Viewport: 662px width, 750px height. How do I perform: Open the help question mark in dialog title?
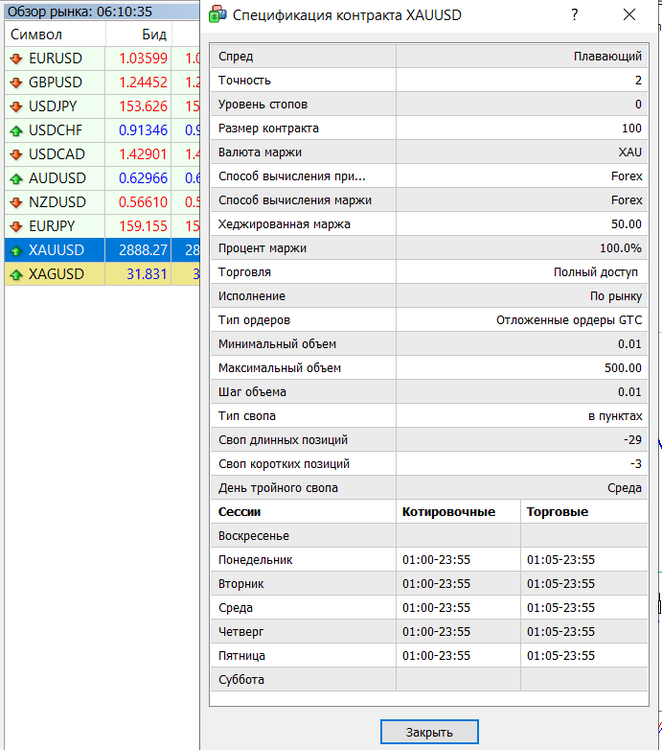574,15
